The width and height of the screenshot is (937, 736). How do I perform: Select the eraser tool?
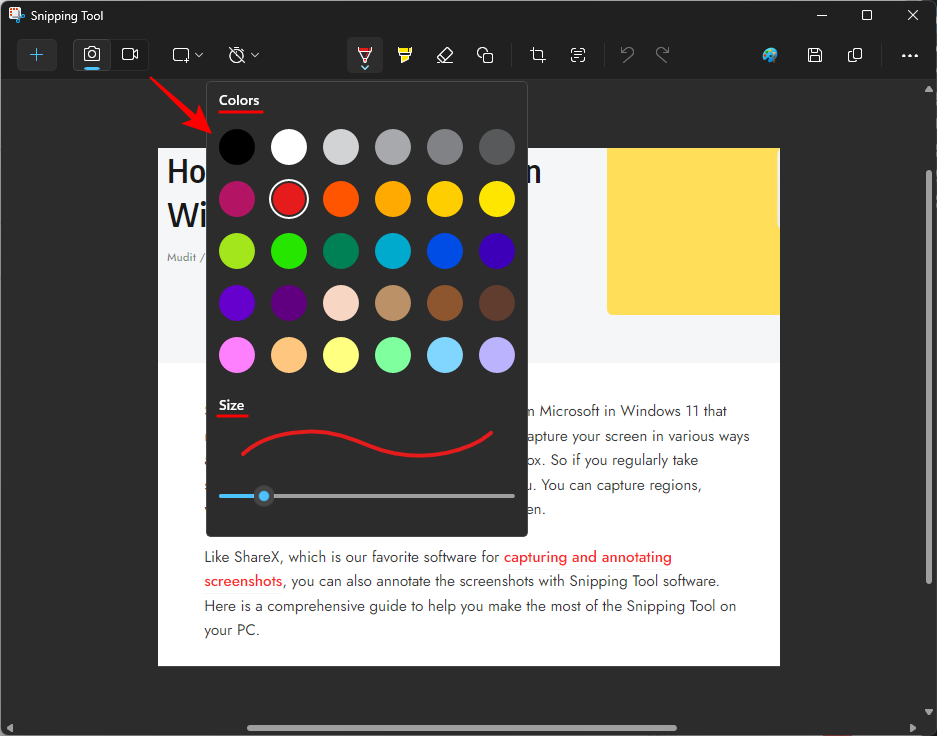[445, 55]
